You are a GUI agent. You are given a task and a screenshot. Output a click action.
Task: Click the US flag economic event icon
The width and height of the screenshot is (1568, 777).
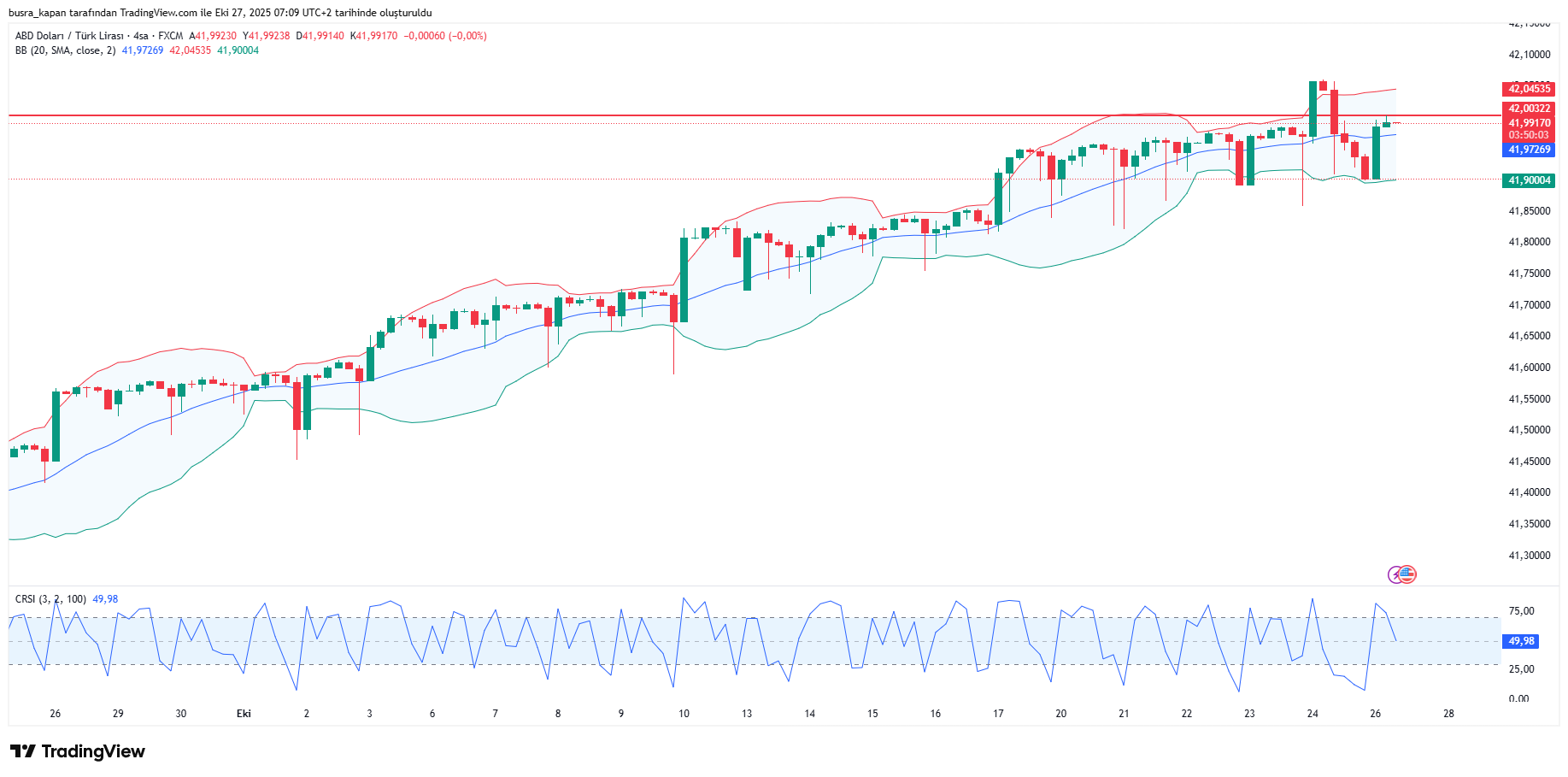pos(1407,574)
